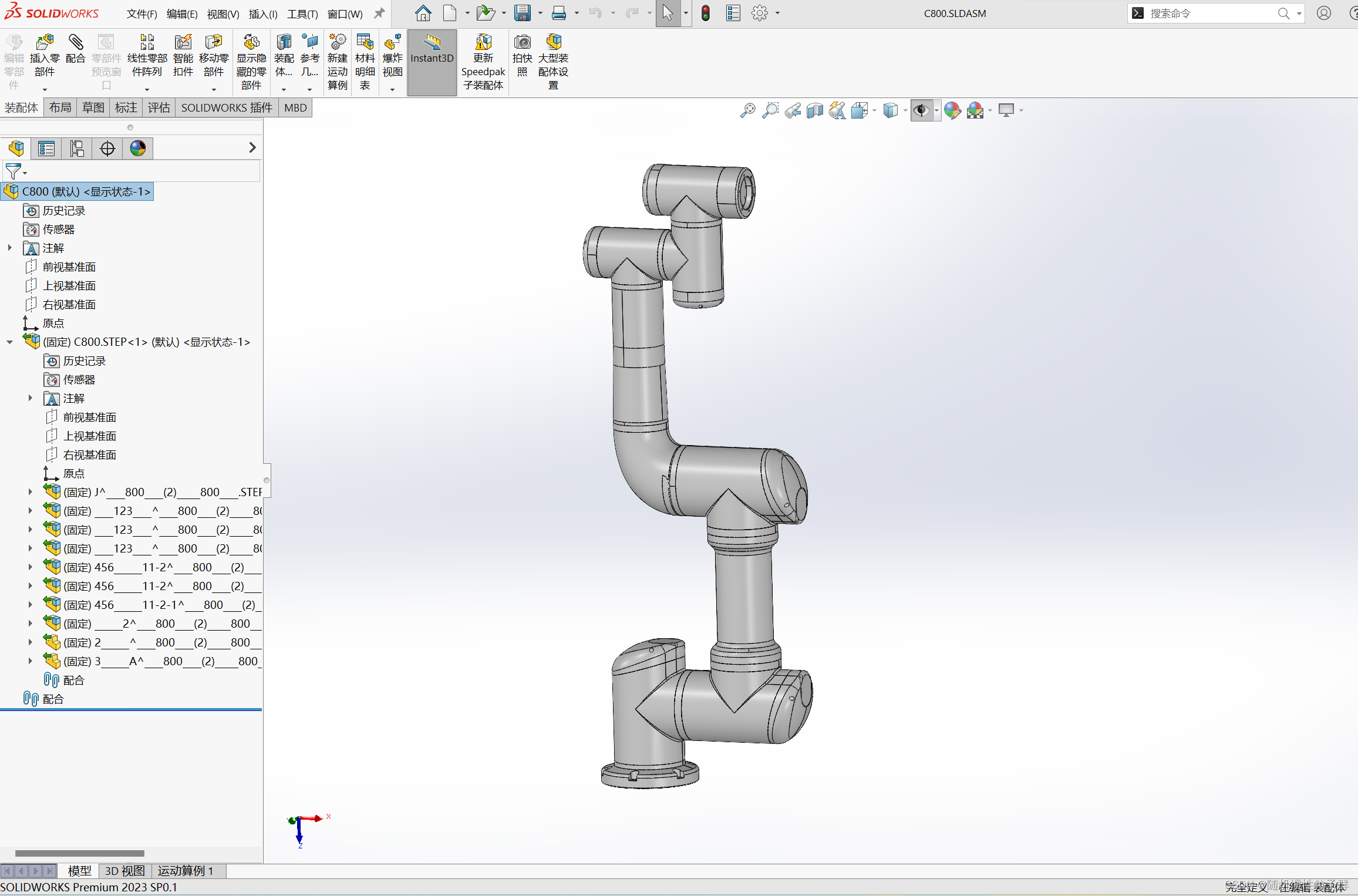Toggle the rebuild traffic light icon
This screenshot has height=896, width=1358.
pos(706,13)
